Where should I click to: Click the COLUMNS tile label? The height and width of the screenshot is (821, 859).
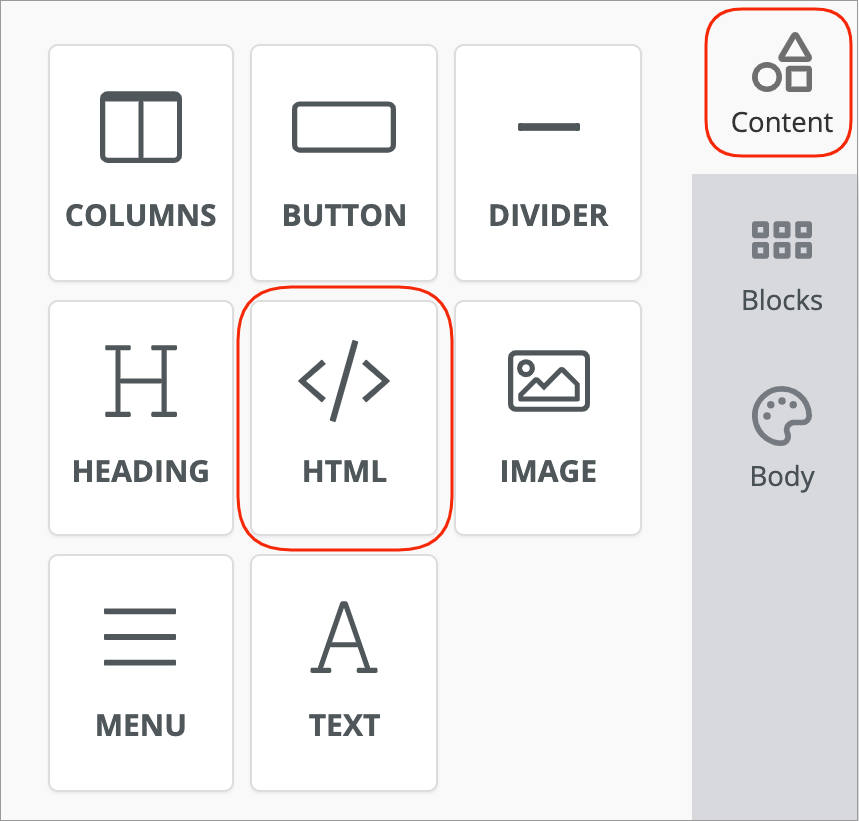(141, 215)
